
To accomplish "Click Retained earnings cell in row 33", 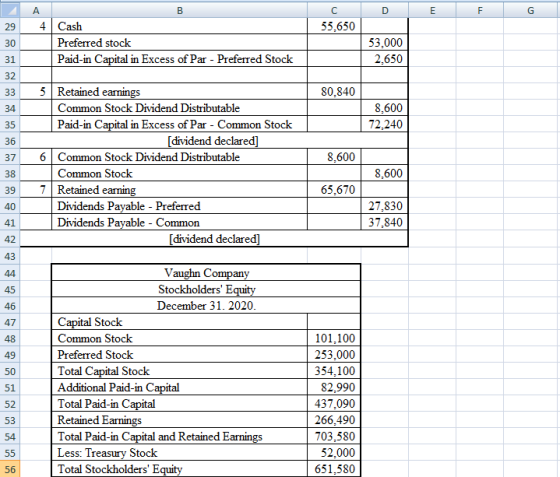I will point(180,92).
